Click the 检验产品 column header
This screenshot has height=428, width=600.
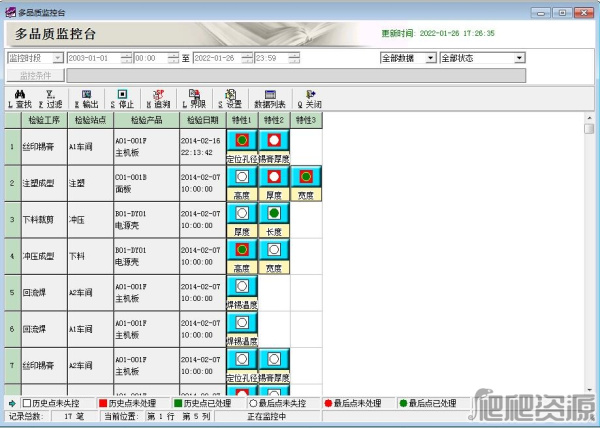click(147, 120)
